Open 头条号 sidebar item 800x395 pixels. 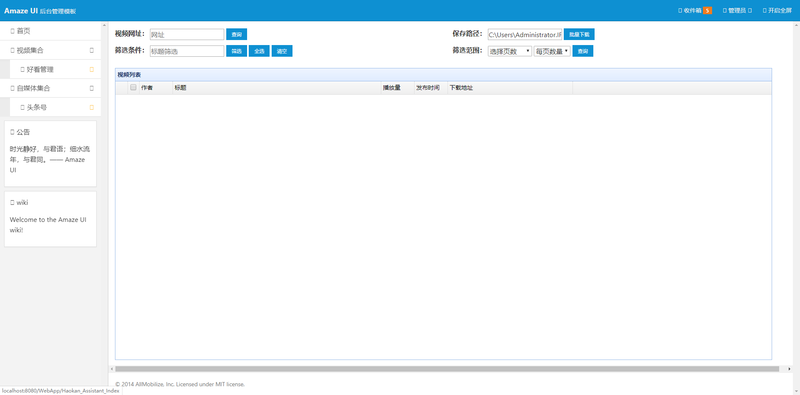37,108
